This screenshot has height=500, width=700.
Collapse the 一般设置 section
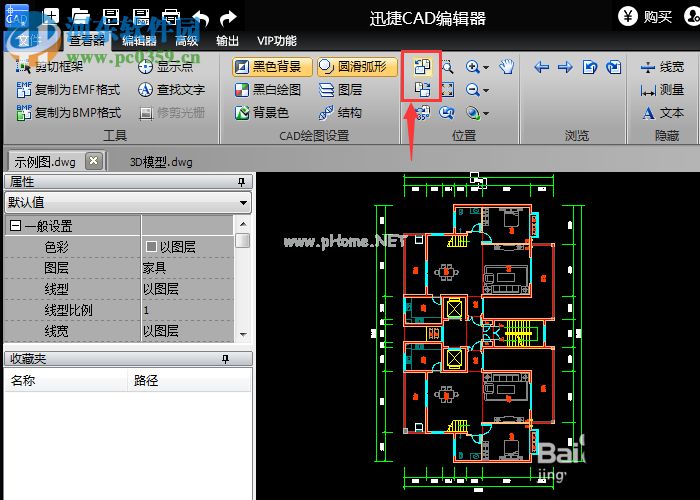pos(15,225)
